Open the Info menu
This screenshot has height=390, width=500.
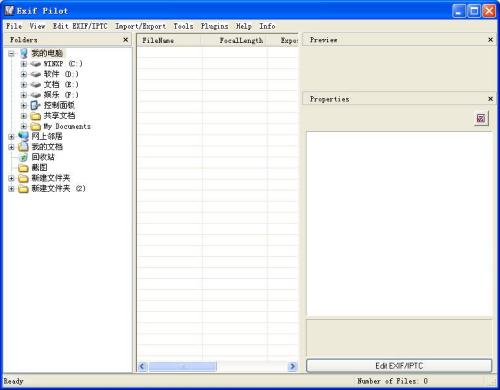[x=267, y=26]
